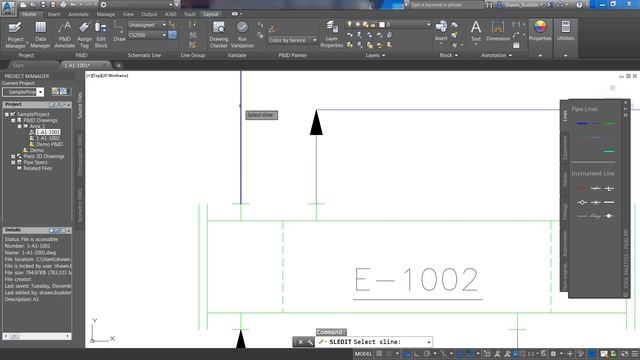
Task: Click the SLEDIT command line input
Action: 374,342
